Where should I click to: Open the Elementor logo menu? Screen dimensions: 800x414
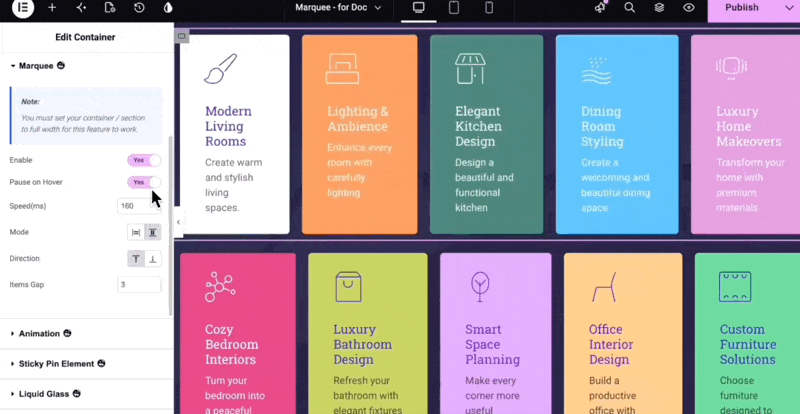coord(22,8)
